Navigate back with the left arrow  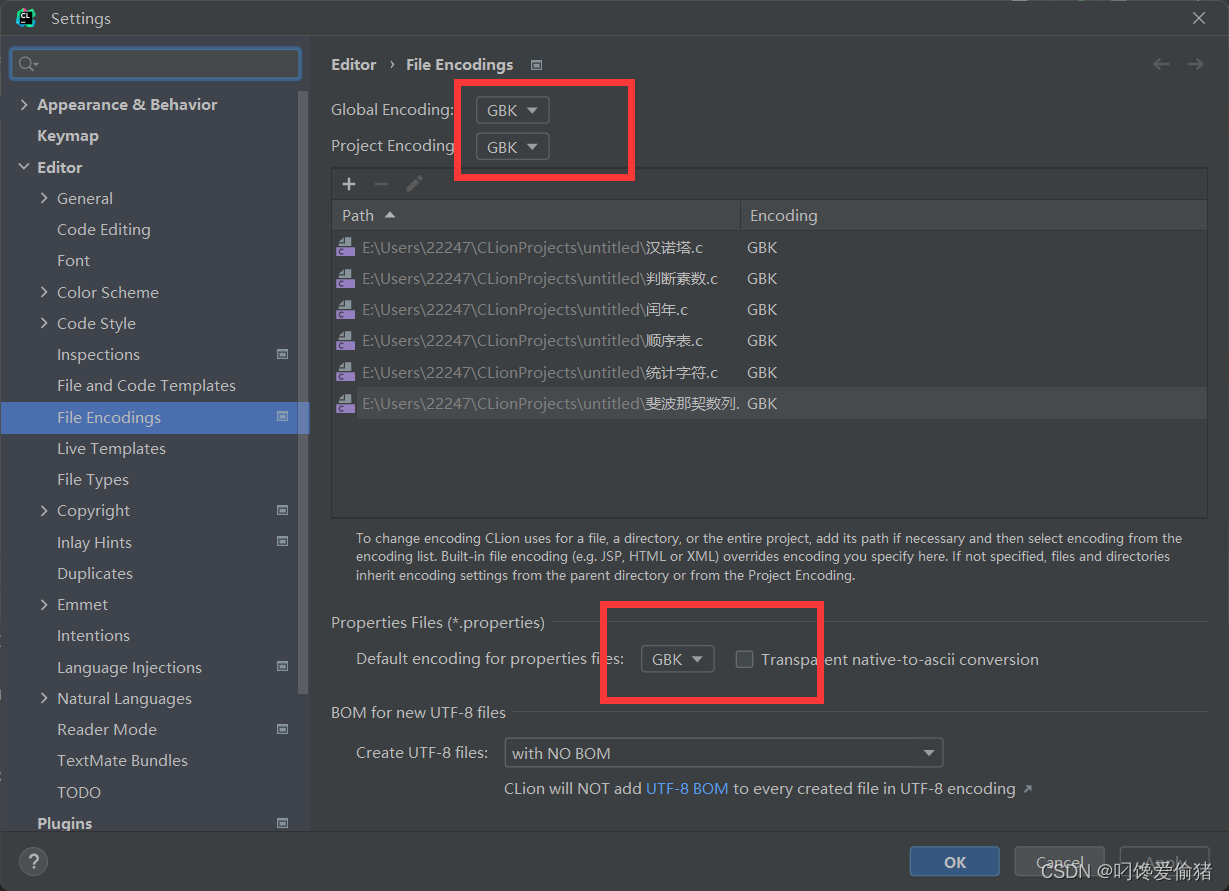pos(1161,64)
